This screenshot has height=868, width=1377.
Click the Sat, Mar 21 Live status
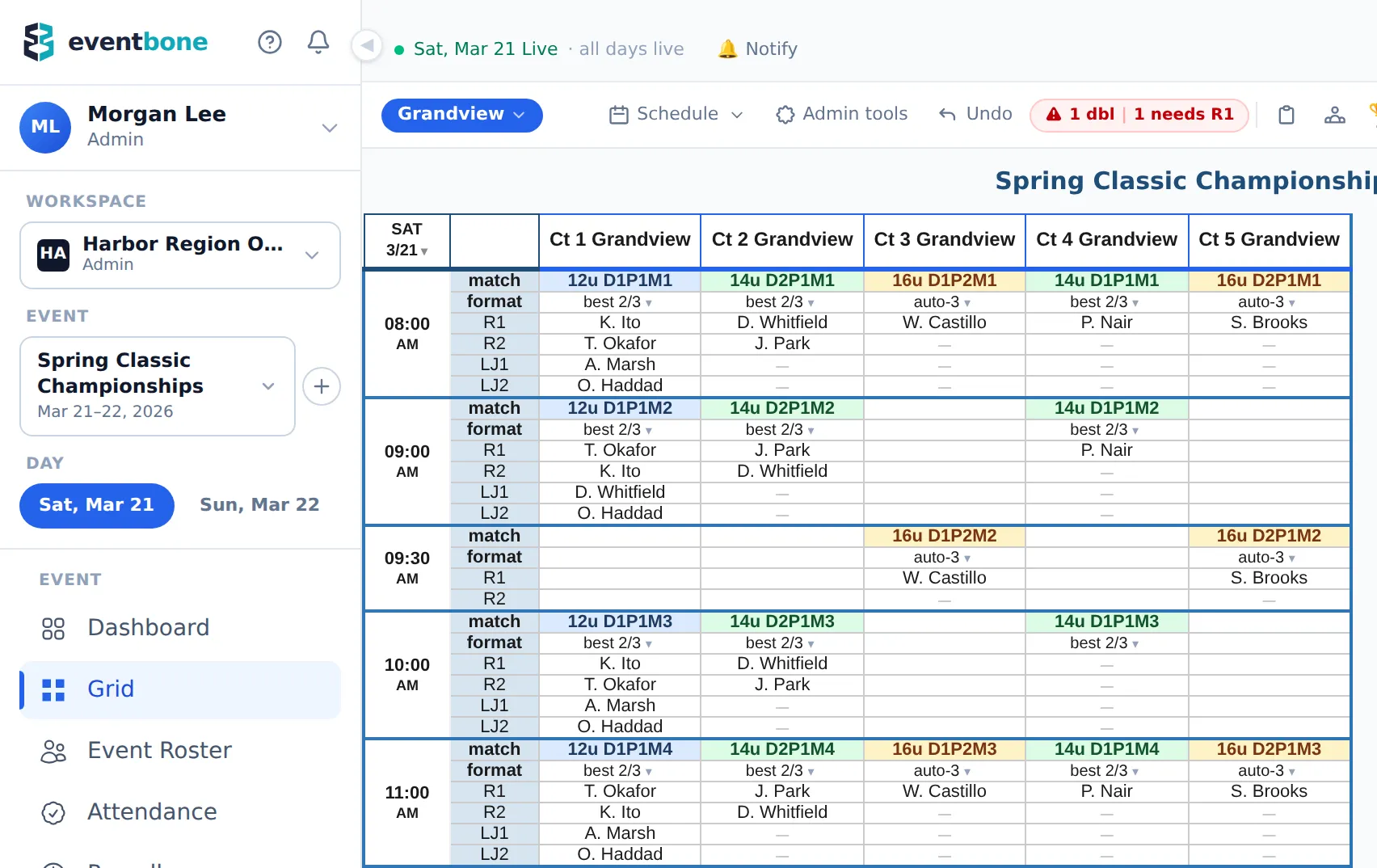tap(477, 49)
